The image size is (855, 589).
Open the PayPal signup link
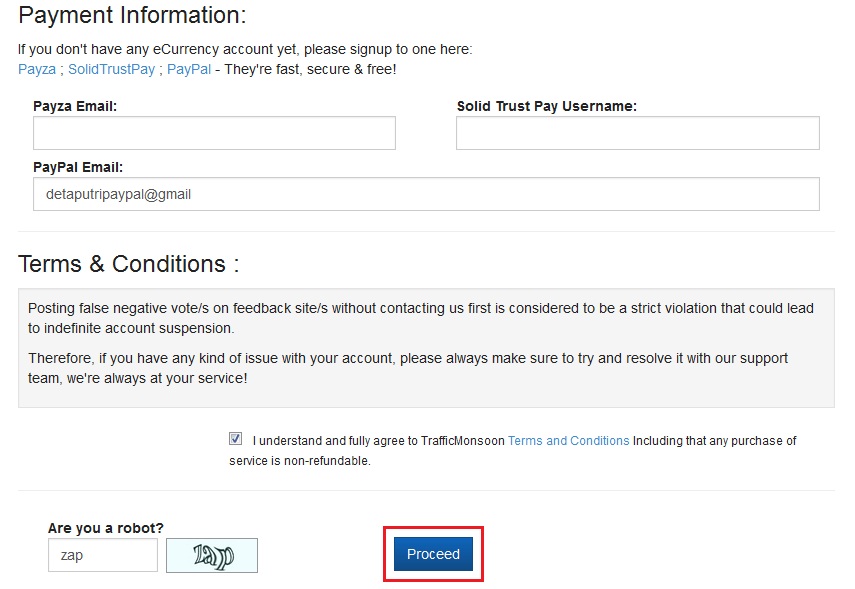tap(189, 69)
